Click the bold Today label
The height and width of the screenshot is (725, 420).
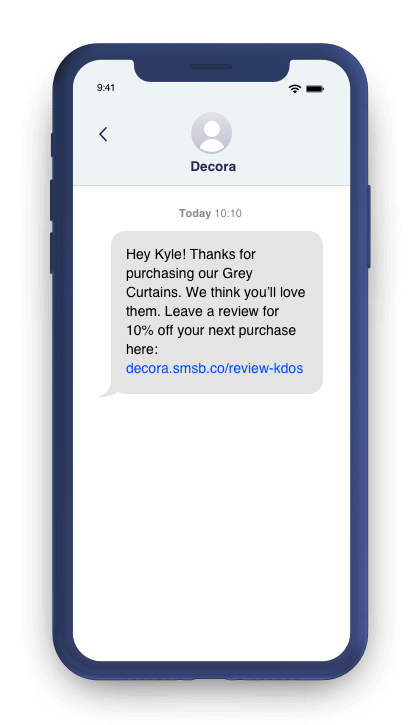[195, 213]
